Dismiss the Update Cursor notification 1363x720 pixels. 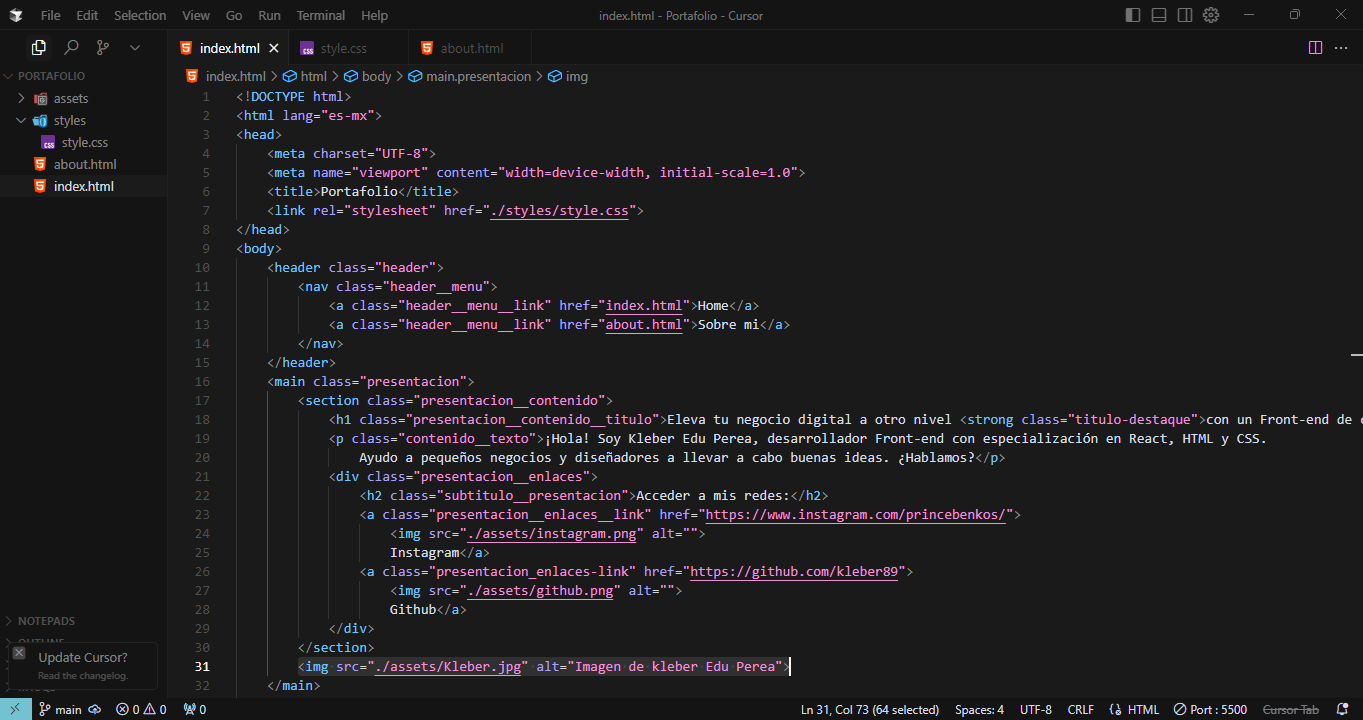pos(19,653)
